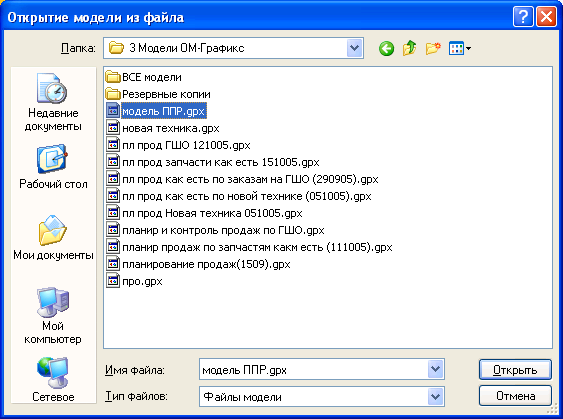The width and height of the screenshot is (563, 419).
Task: Select the folder ВСЕ модели
Action: click(x=144, y=77)
